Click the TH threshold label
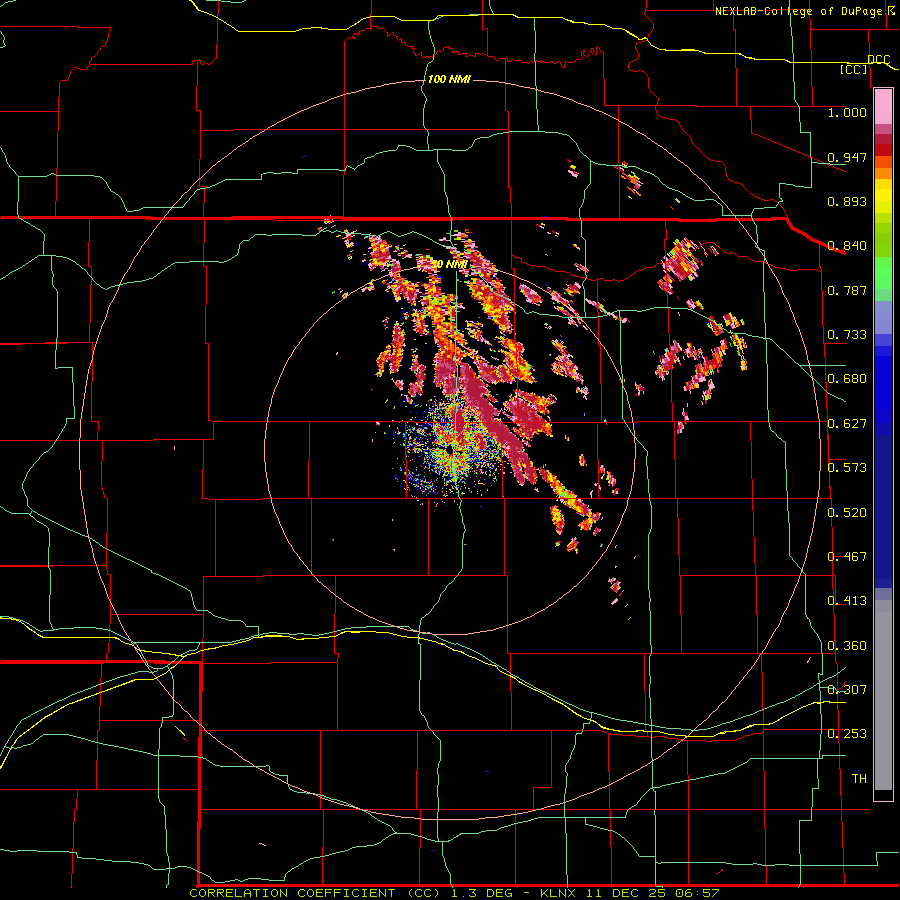900x900 pixels. (859, 778)
